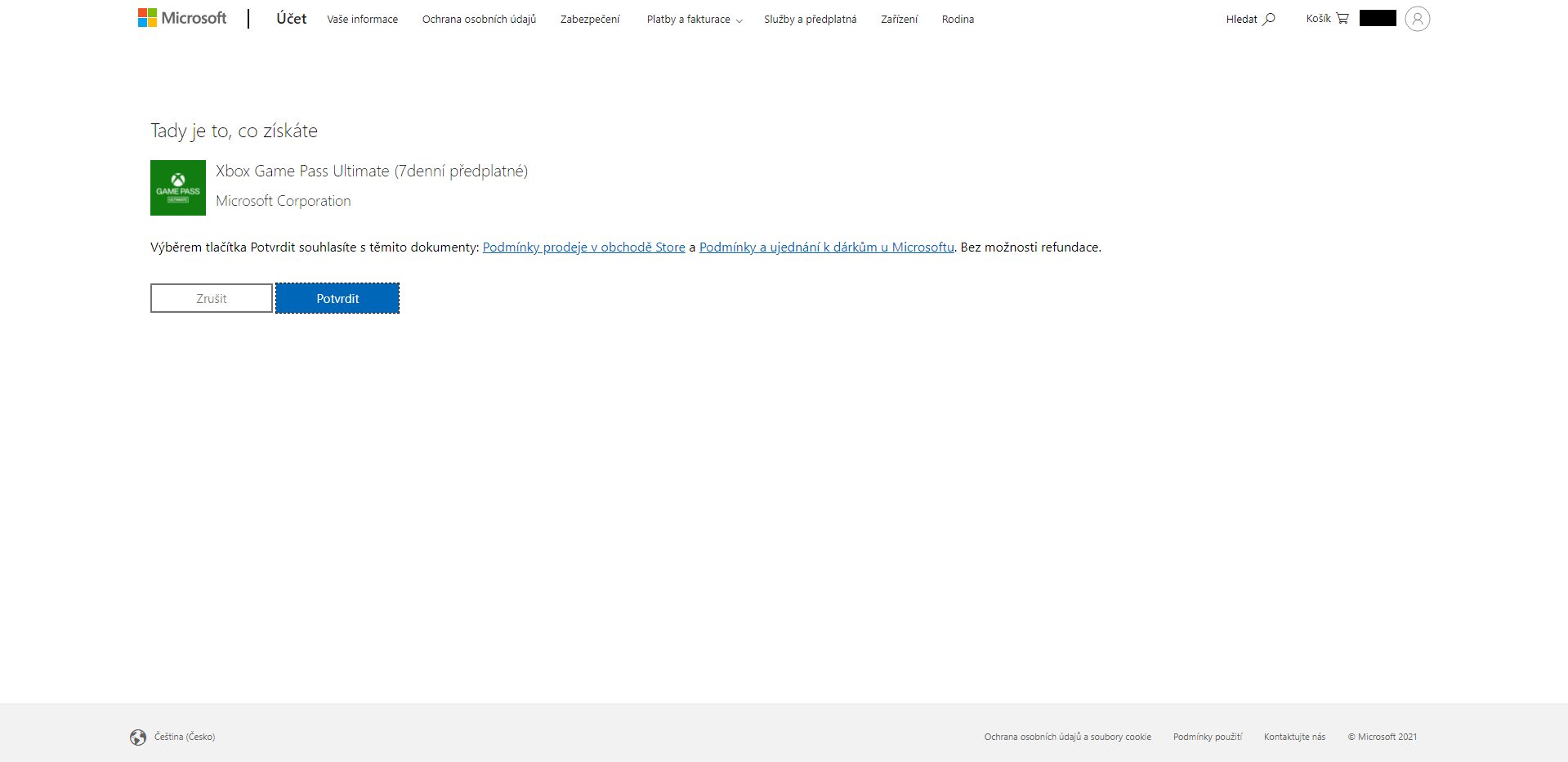Open the account profile avatar
The height and width of the screenshot is (762, 1568).
1418,19
